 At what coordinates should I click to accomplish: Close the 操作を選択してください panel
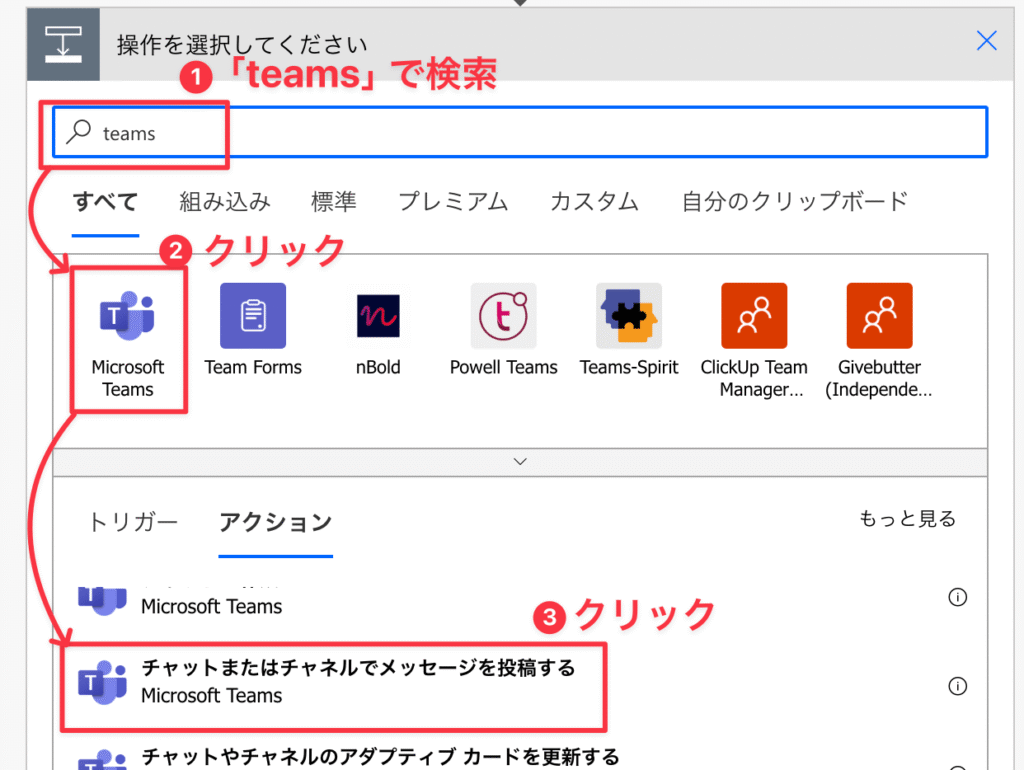point(986,40)
